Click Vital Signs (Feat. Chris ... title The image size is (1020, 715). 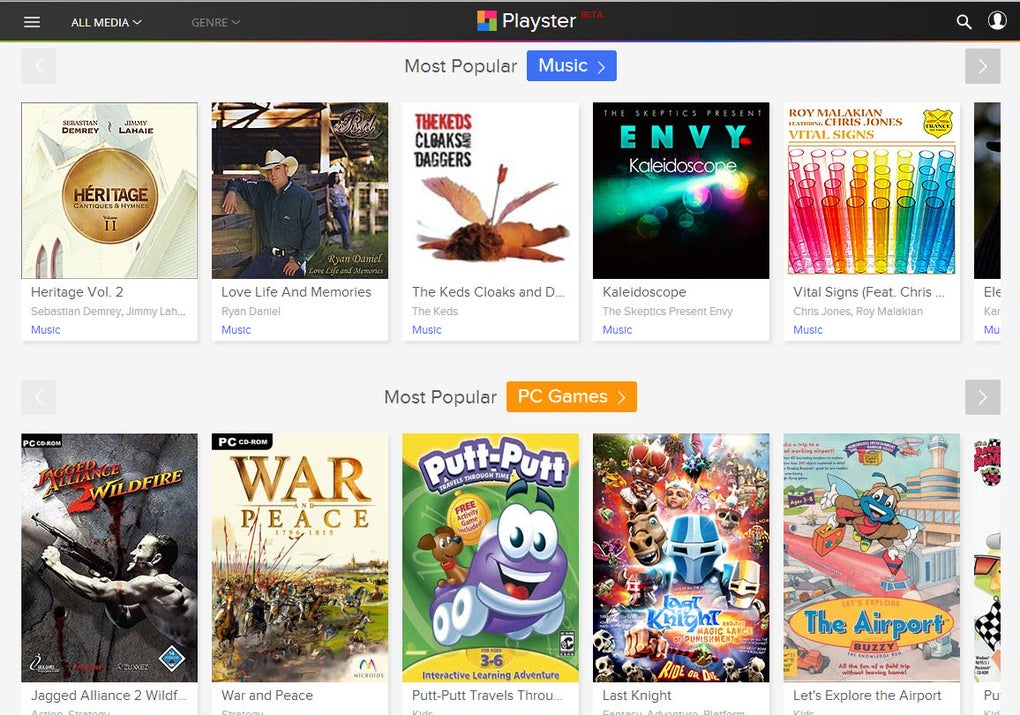[x=868, y=292]
